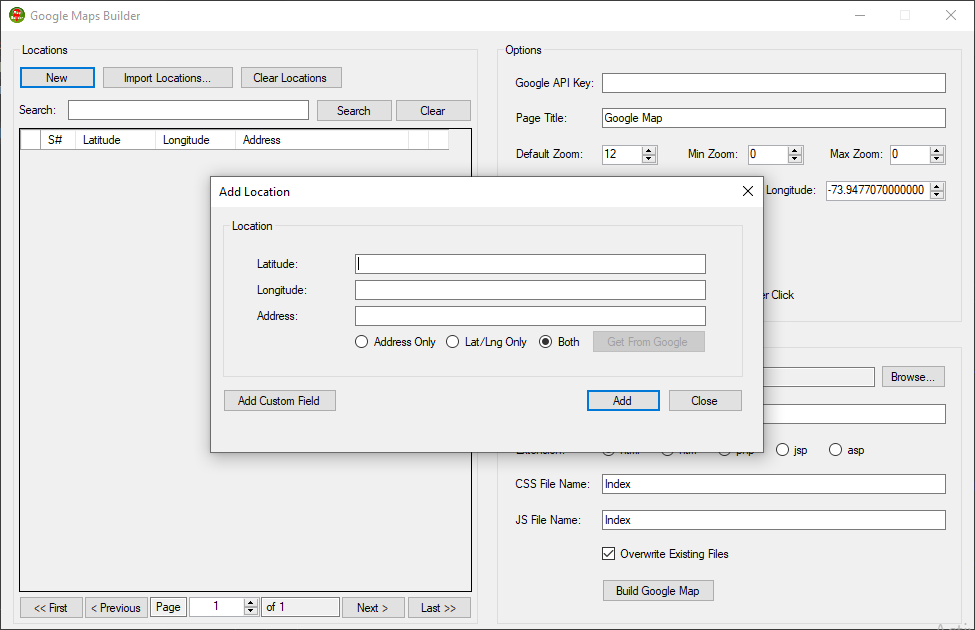Click Build Google Map to generate output
The width and height of the screenshot is (975, 630).
pyautogui.click(x=658, y=590)
